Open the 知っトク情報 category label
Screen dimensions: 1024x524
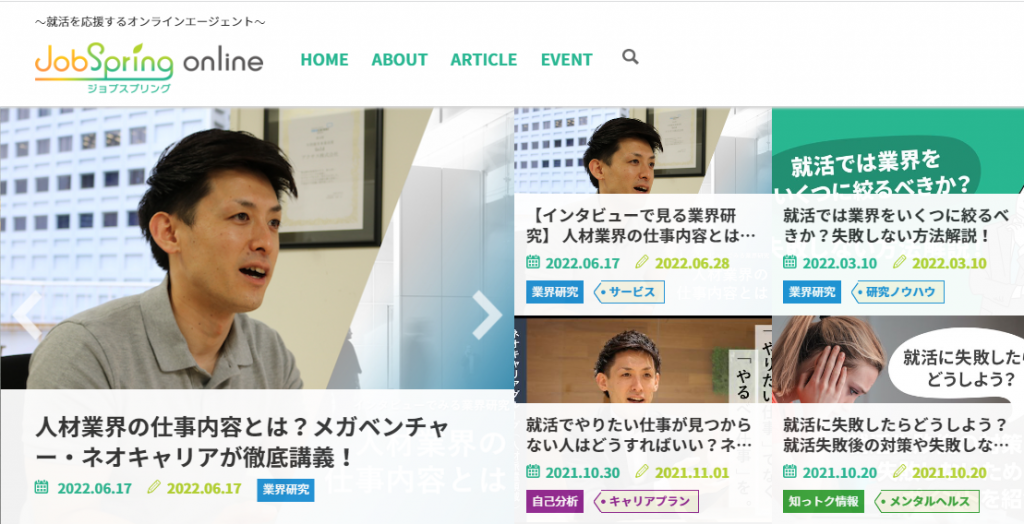click(x=824, y=502)
